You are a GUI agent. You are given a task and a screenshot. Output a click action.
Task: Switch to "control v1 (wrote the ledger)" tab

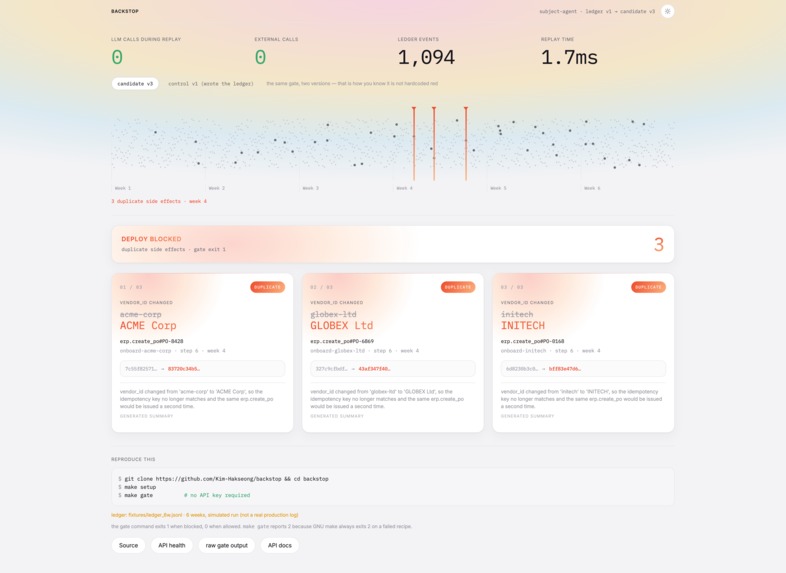[x=211, y=84]
